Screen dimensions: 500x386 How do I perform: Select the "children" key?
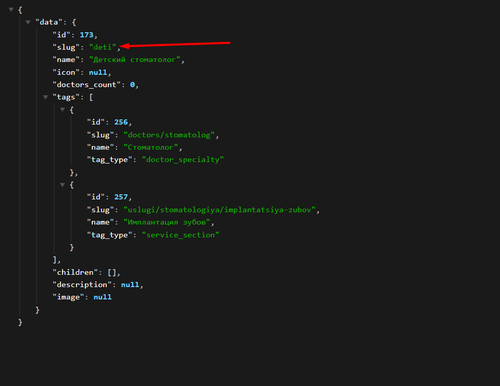click(x=75, y=272)
